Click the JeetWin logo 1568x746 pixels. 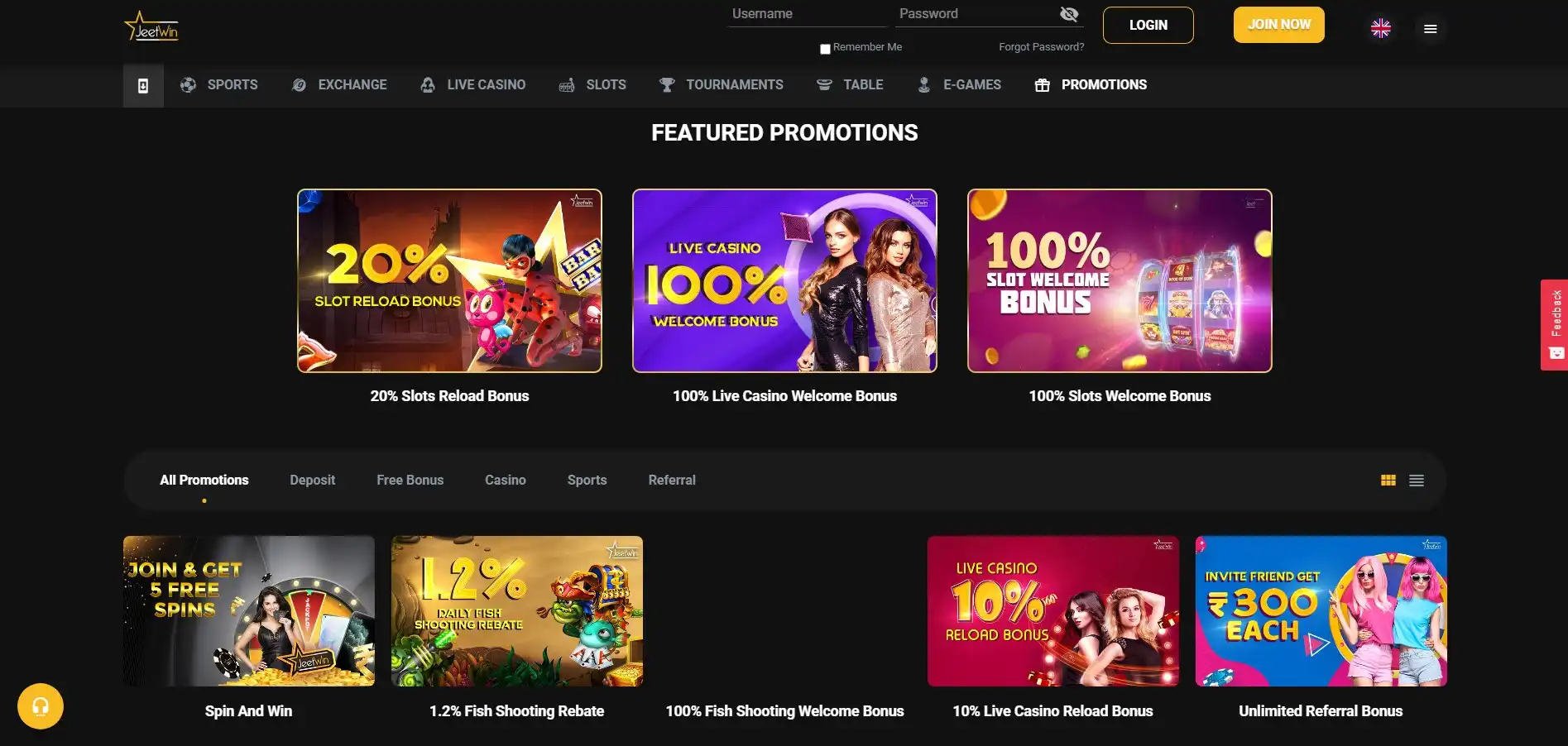(x=151, y=26)
